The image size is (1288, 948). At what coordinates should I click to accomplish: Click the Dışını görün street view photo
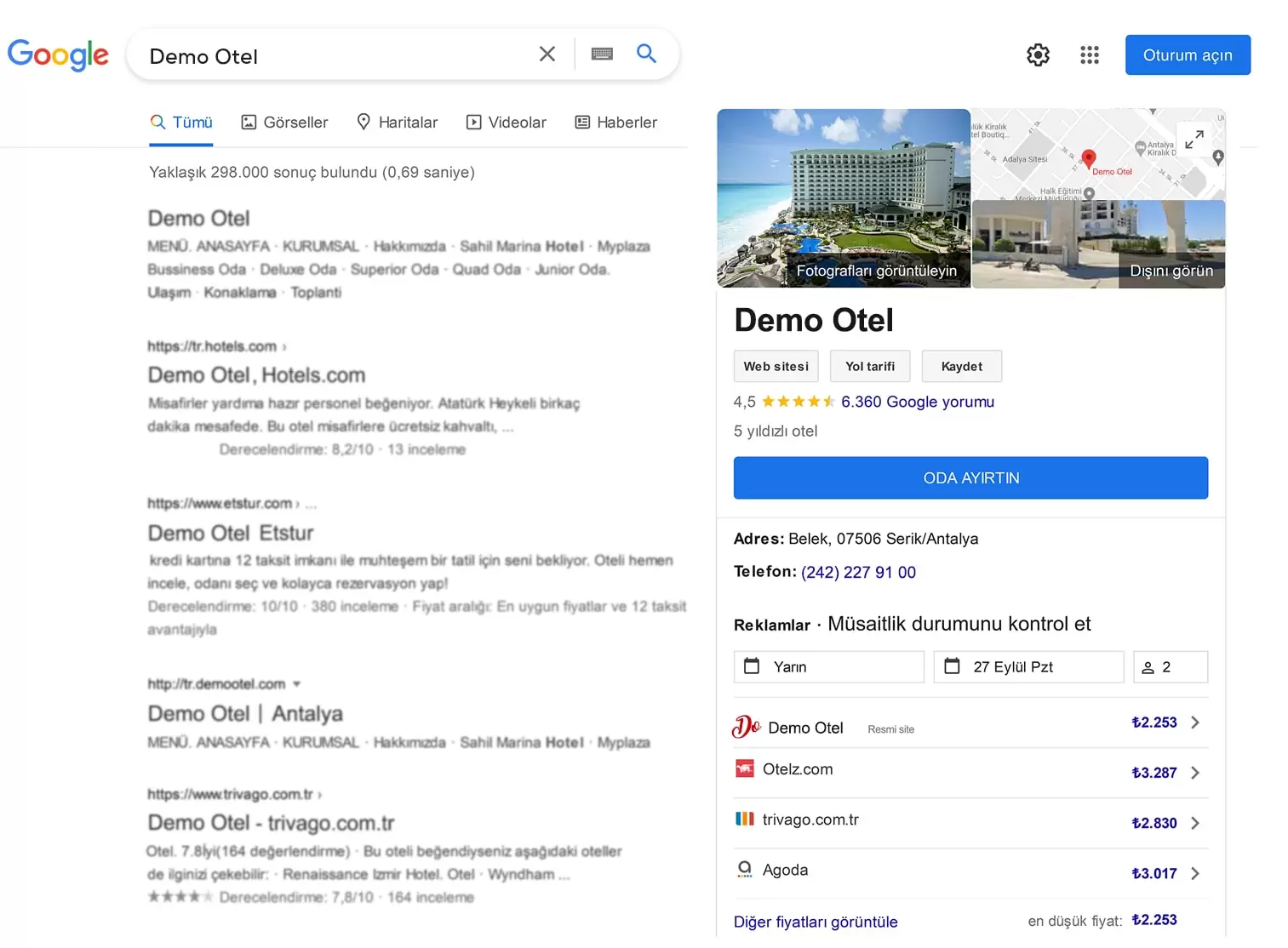click(x=1098, y=244)
